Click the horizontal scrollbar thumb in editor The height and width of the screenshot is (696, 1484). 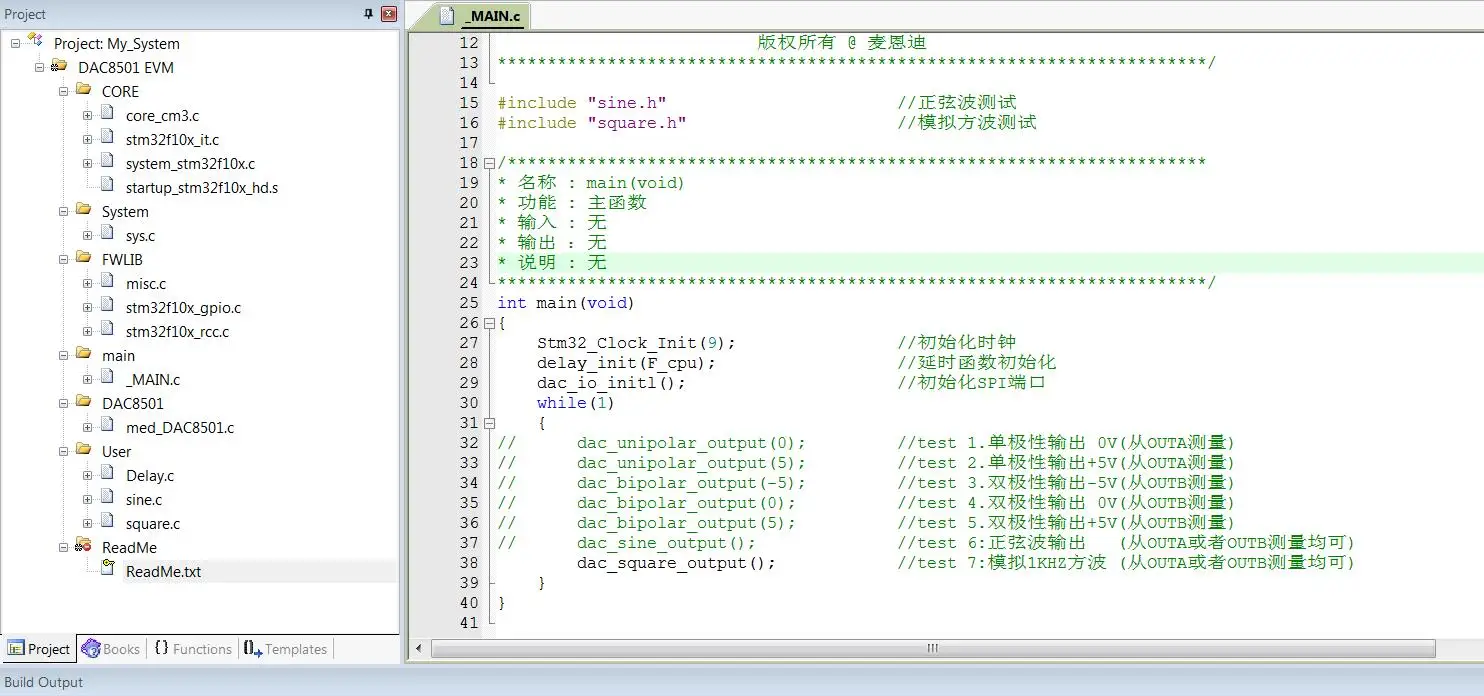(932, 648)
